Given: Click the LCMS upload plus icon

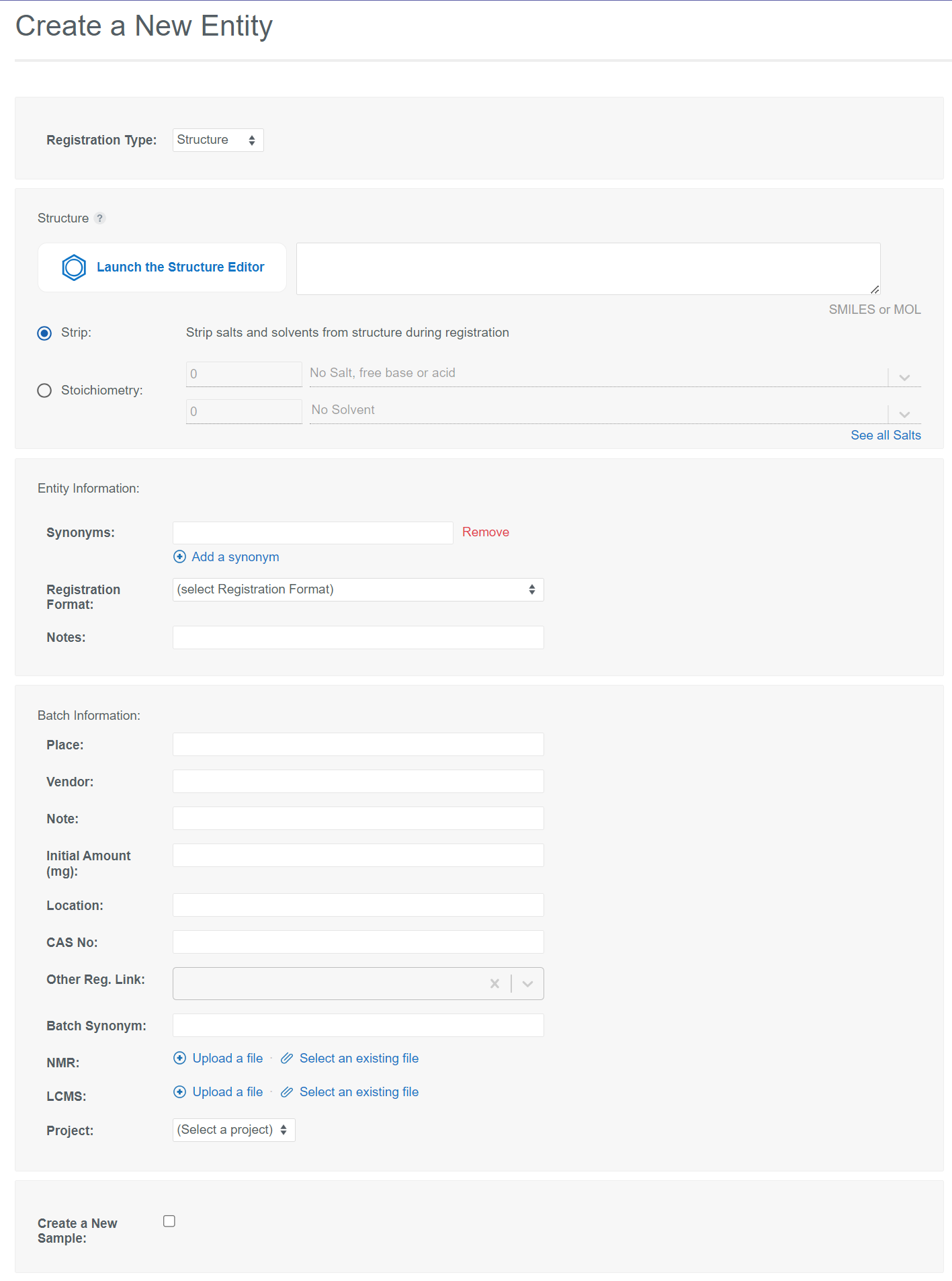Looking at the screenshot, I should [x=179, y=1092].
